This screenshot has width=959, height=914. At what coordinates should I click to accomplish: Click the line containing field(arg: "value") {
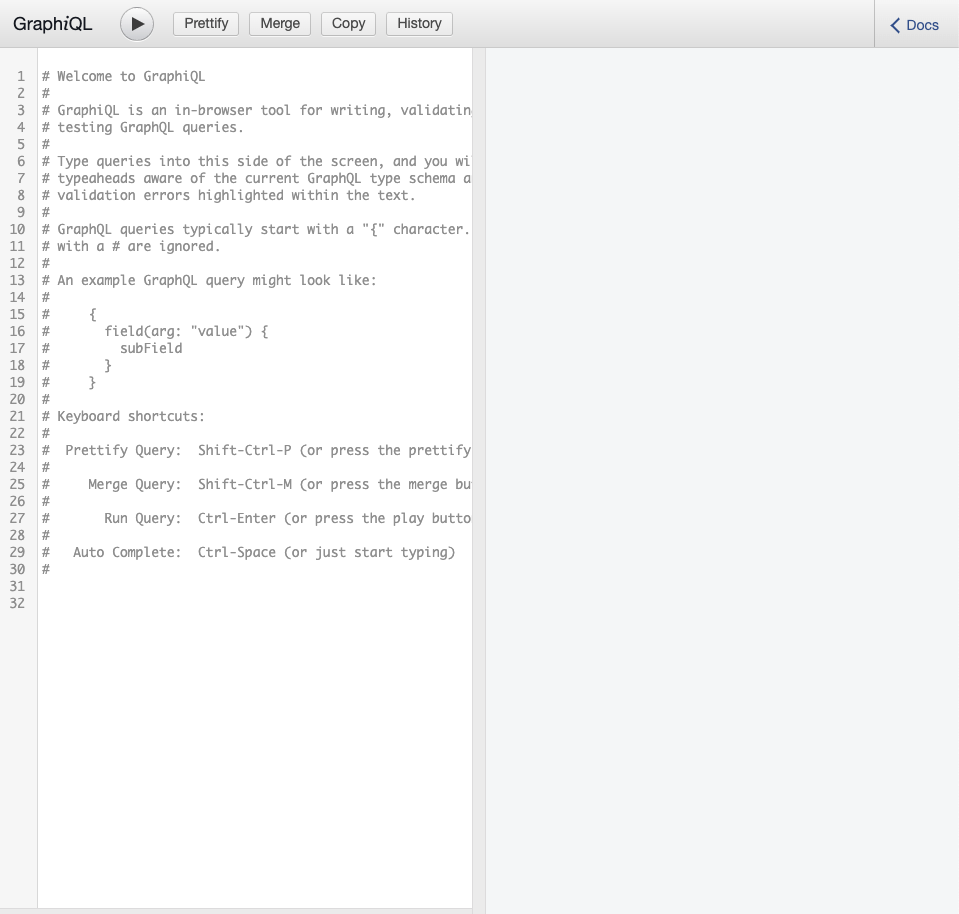155,331
